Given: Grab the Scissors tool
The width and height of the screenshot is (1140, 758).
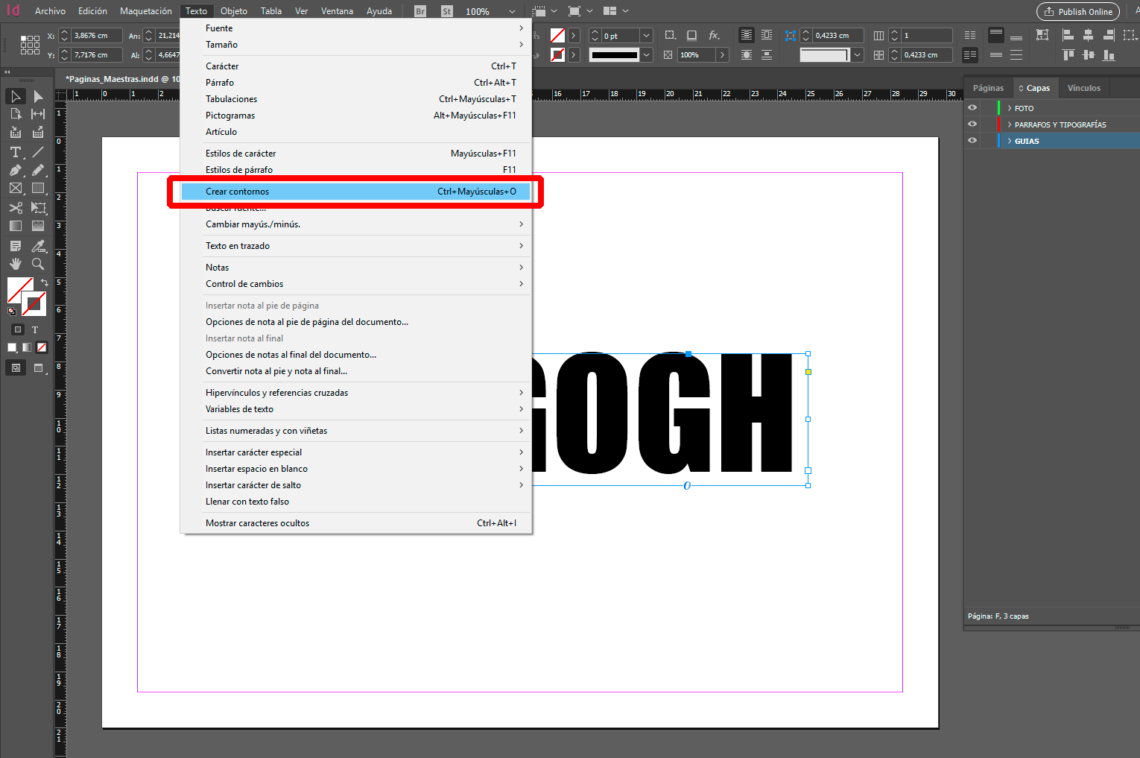Looking at the screenshot, I should [x=14, y=209].
